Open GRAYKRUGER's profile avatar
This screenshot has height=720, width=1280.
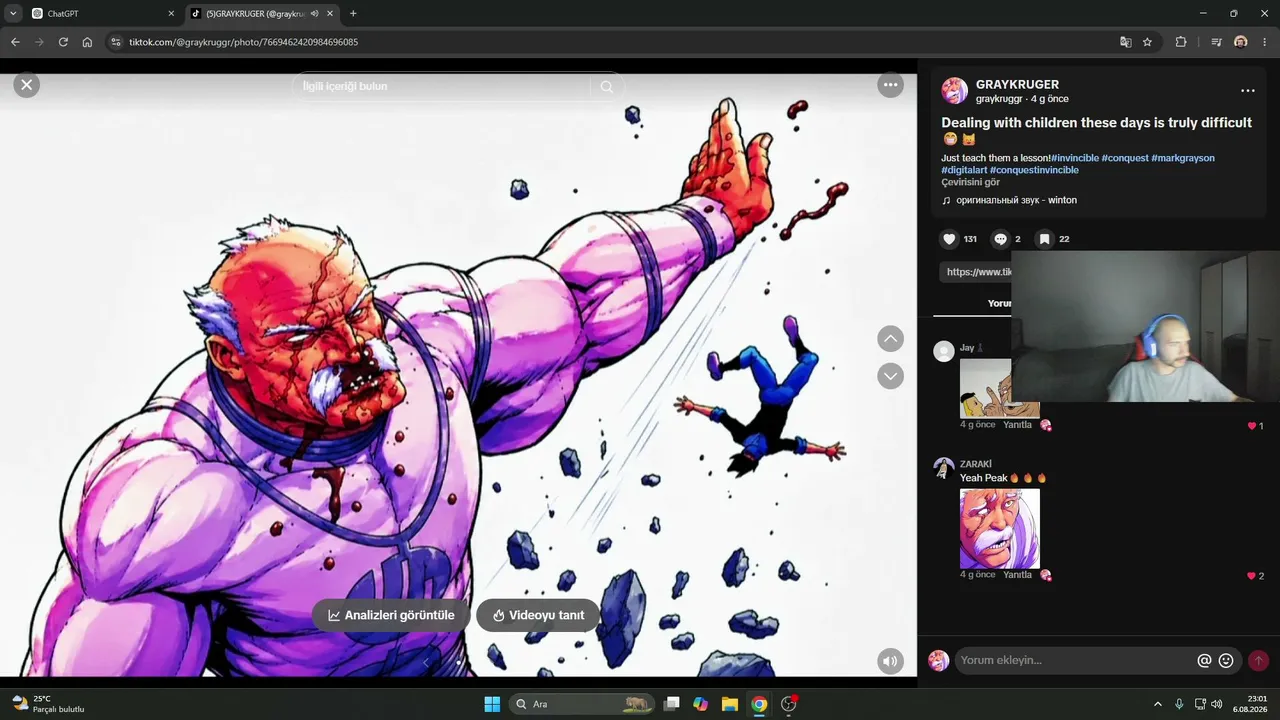[955, 91]
